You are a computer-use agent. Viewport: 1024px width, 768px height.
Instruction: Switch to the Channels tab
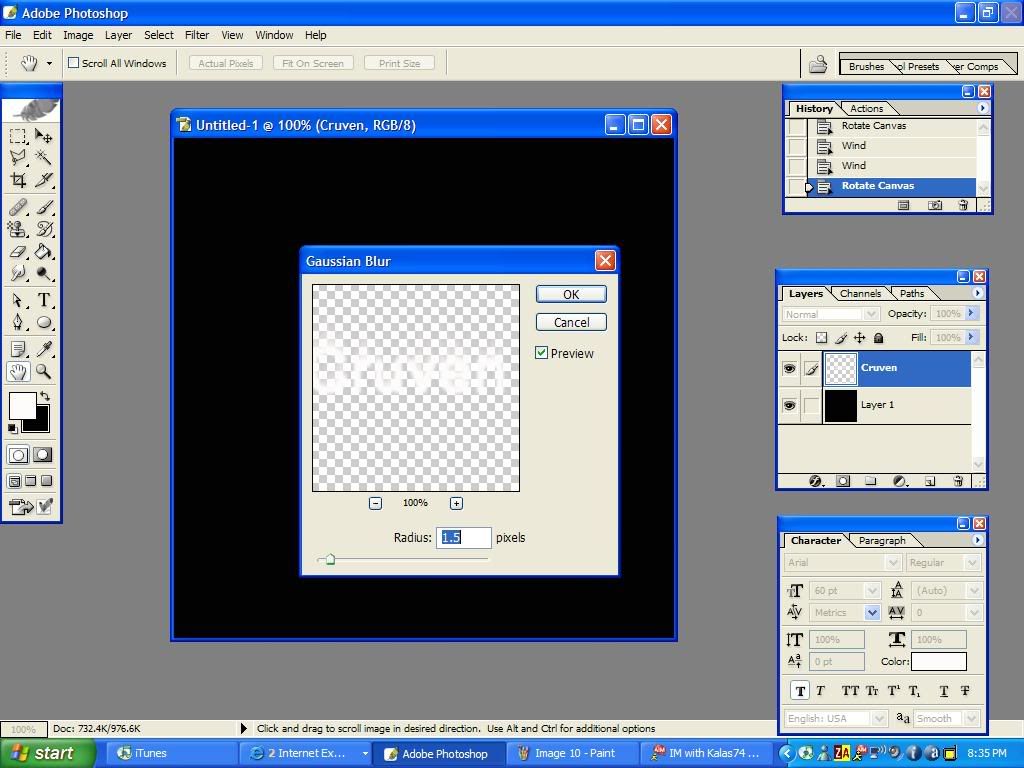point(860,293)
